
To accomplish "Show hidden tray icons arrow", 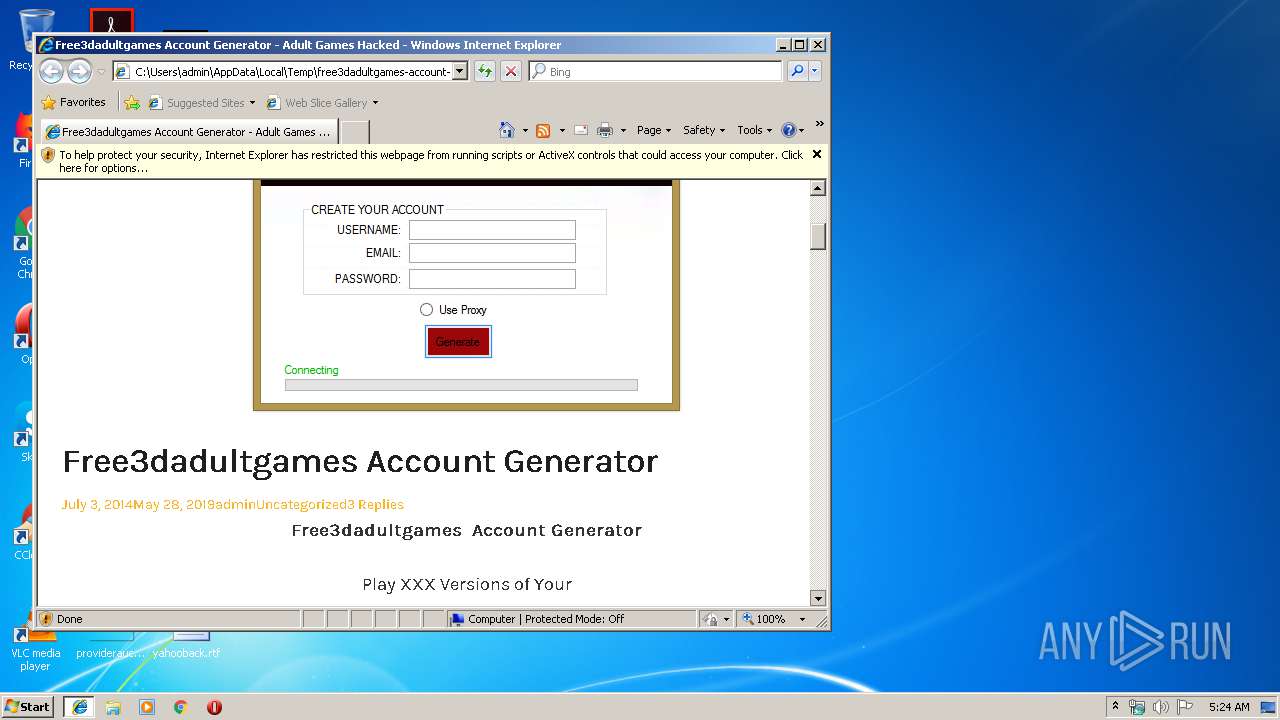I will [x=1116, y=706].
